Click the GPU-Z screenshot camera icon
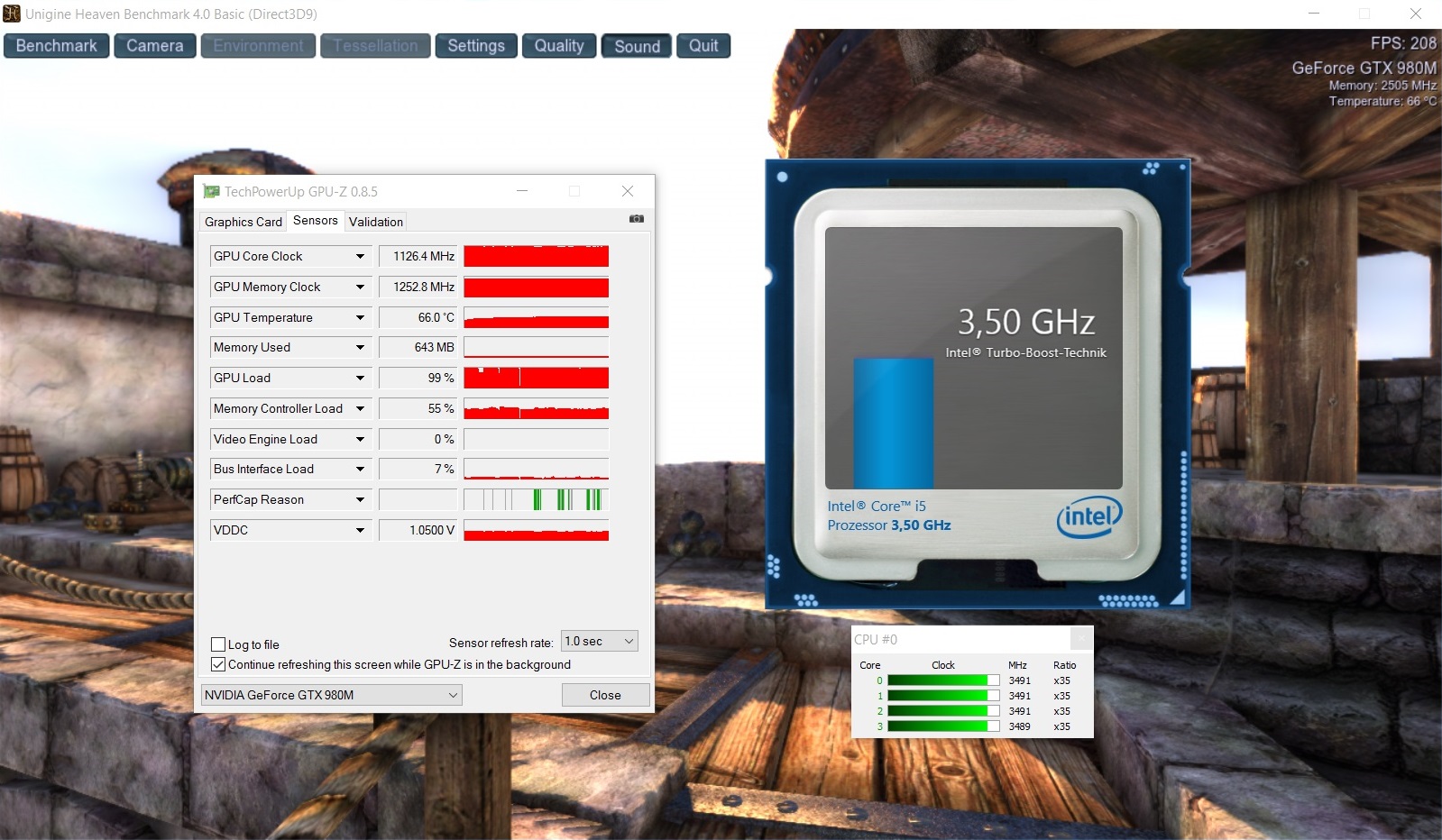 click(637, 219)
